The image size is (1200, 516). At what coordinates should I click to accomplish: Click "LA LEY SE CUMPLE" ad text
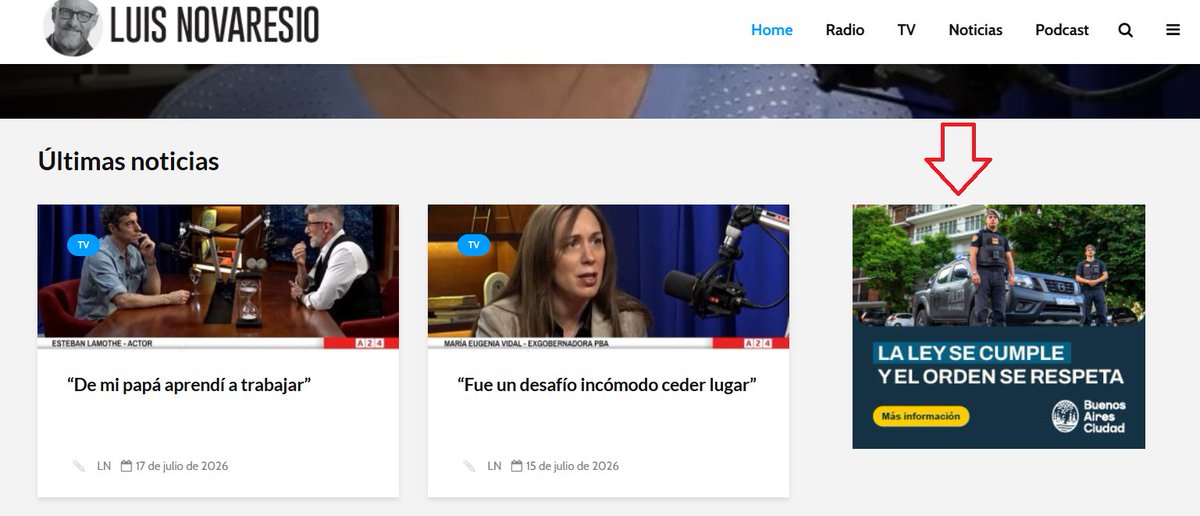pos(970,352)
